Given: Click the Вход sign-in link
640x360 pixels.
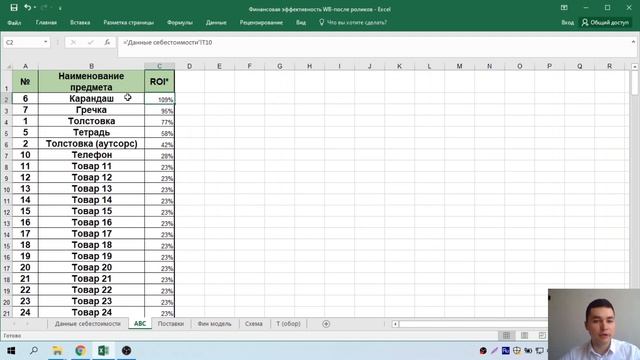Looking at the screenshot, I should pyautogui.click(x=567, y=23).
